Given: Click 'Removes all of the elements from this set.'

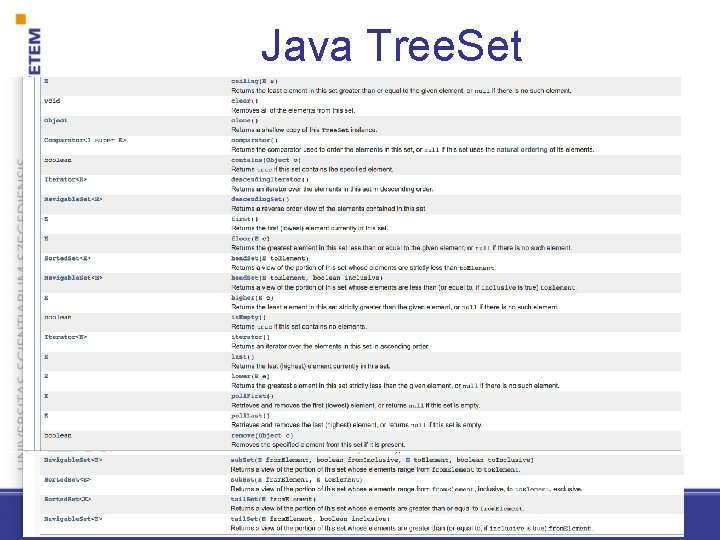Looking at the screenshot, I should point(293,111).
